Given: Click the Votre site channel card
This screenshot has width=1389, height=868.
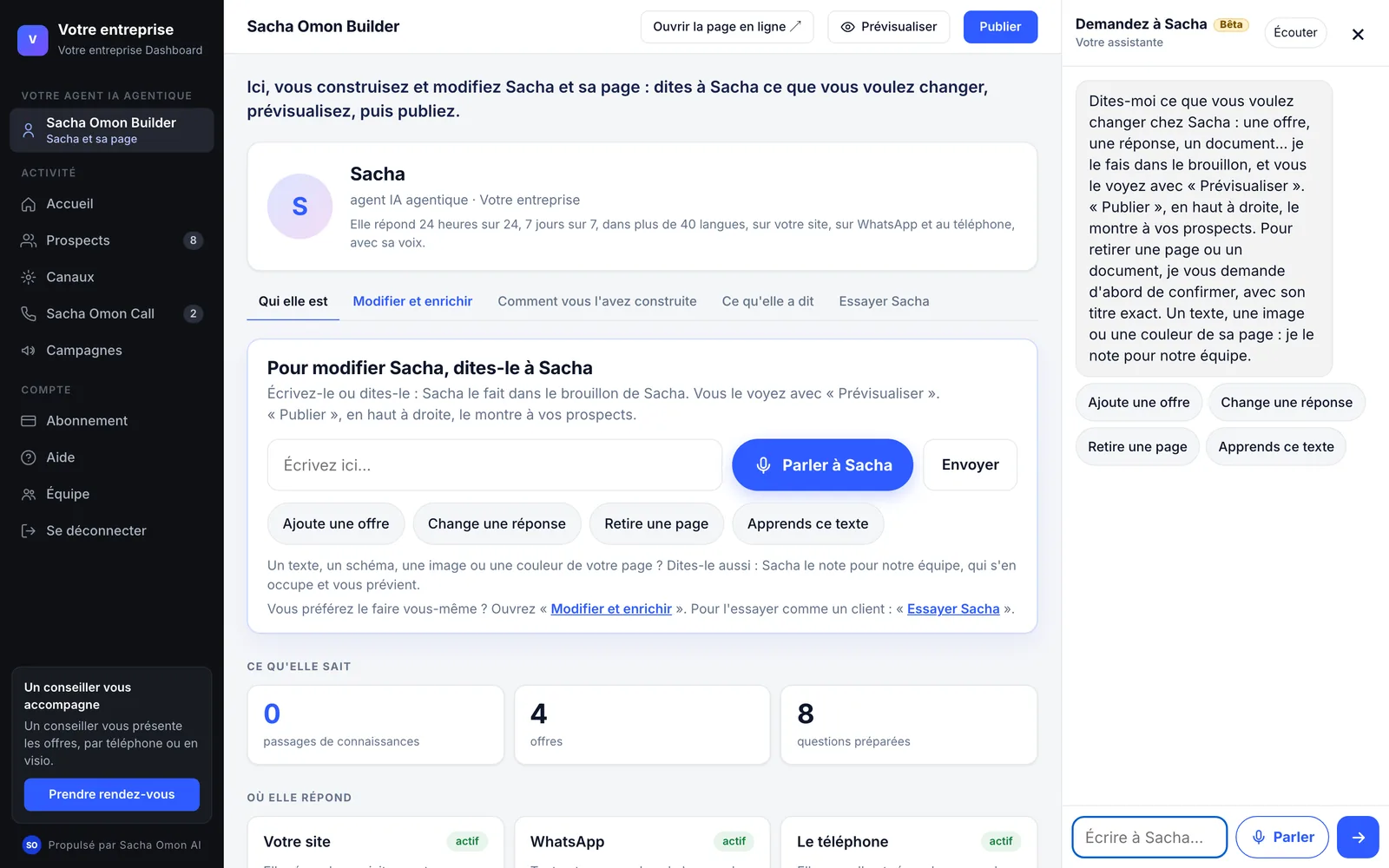Looking at the screenshot, I should coord(375,842).
